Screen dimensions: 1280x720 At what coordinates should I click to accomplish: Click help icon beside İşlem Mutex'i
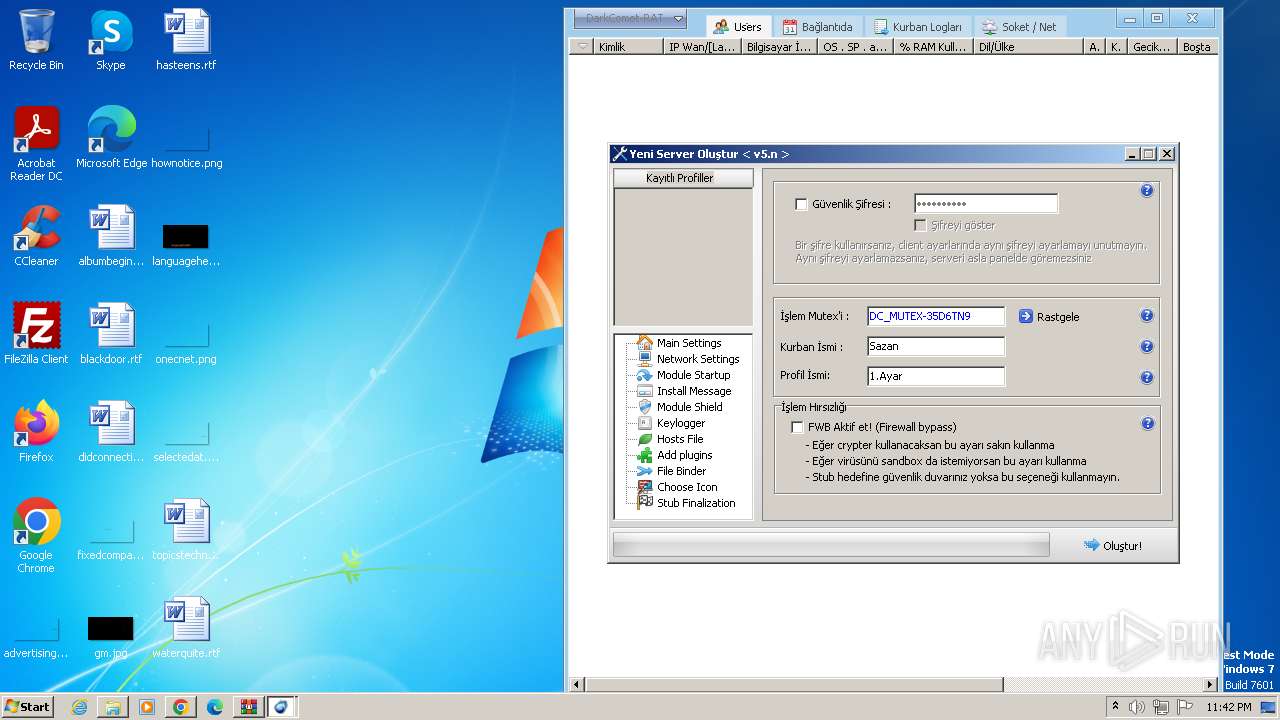pos(1147,315)
